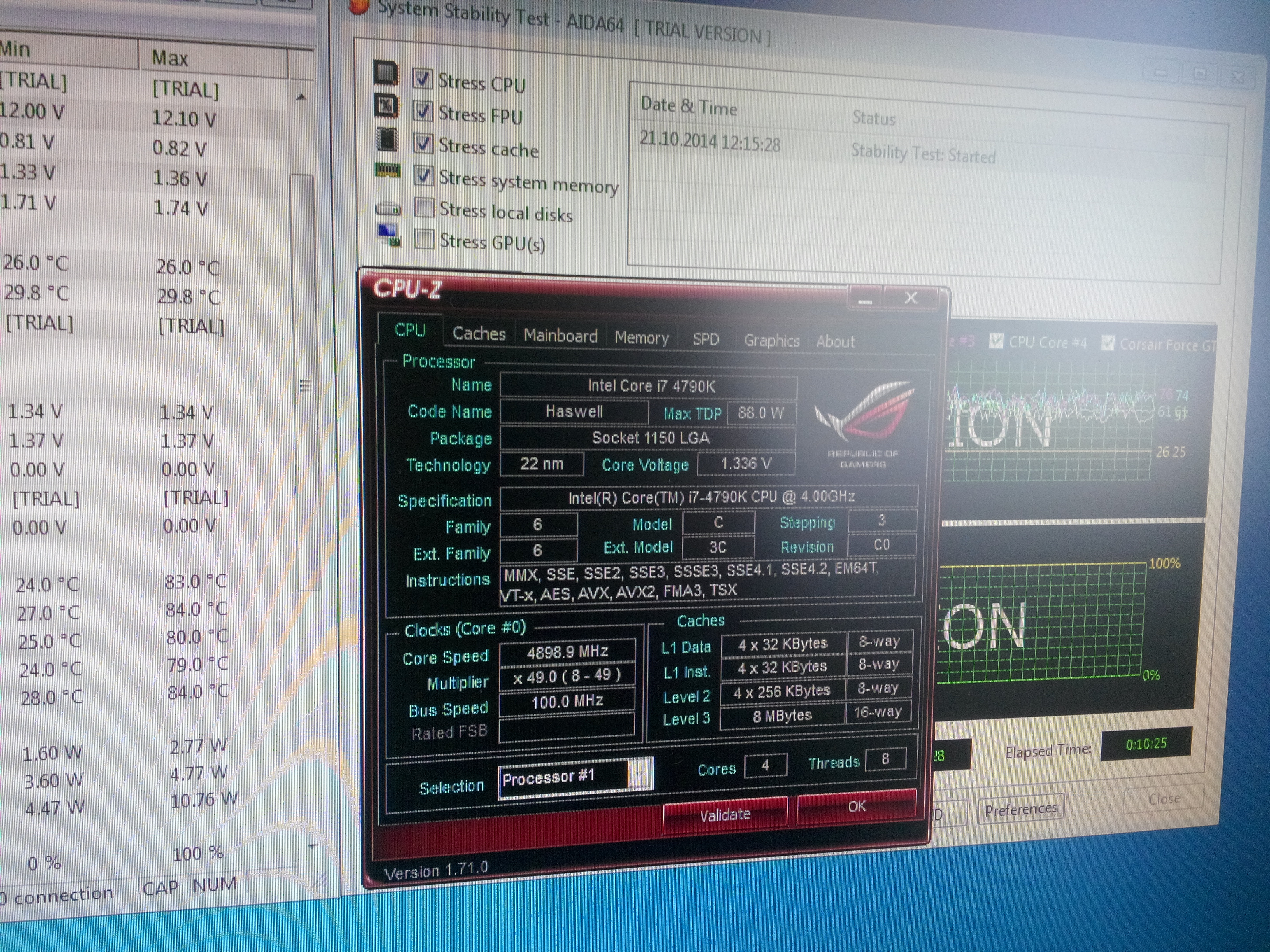Click the memory module icon beside Stress system memory
This screenshot has height=952, width=1270.
point(388,170)
